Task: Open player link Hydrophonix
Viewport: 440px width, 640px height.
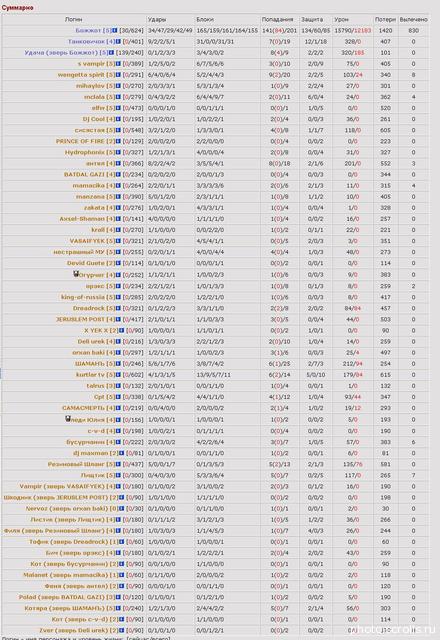Action: click(x=90, y=152)
